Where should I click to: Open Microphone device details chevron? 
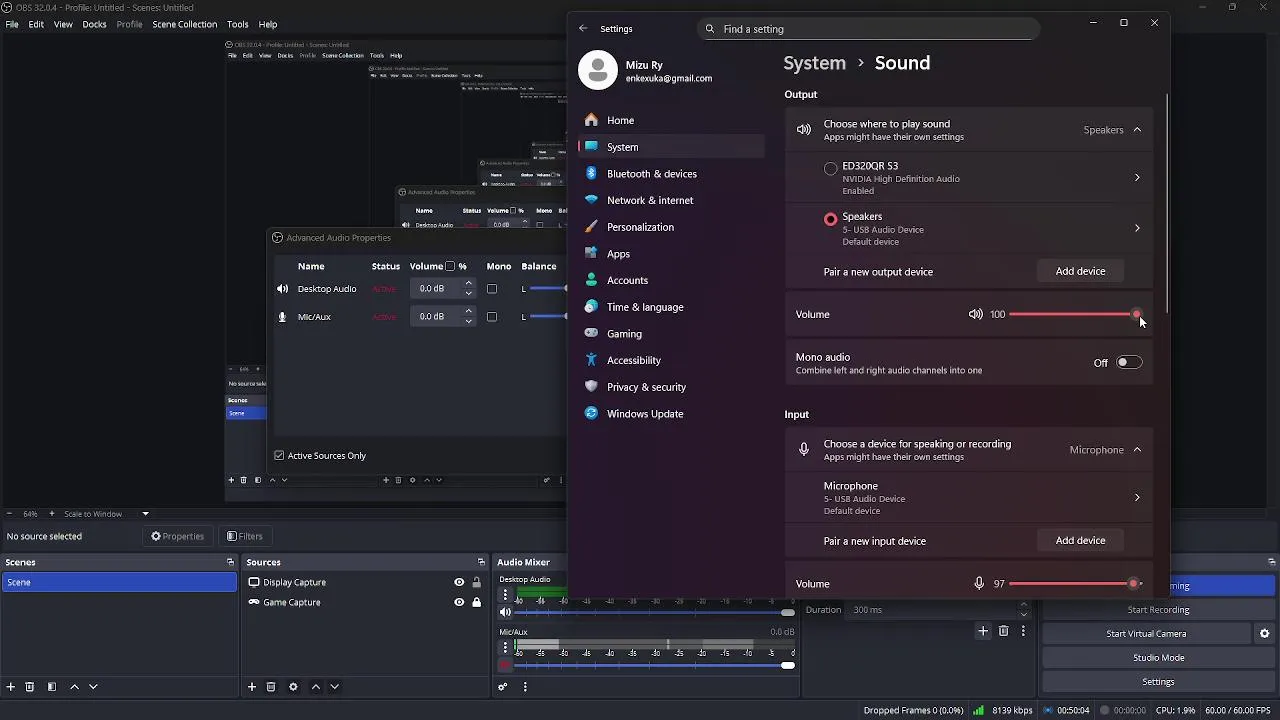pos(1137,498)
